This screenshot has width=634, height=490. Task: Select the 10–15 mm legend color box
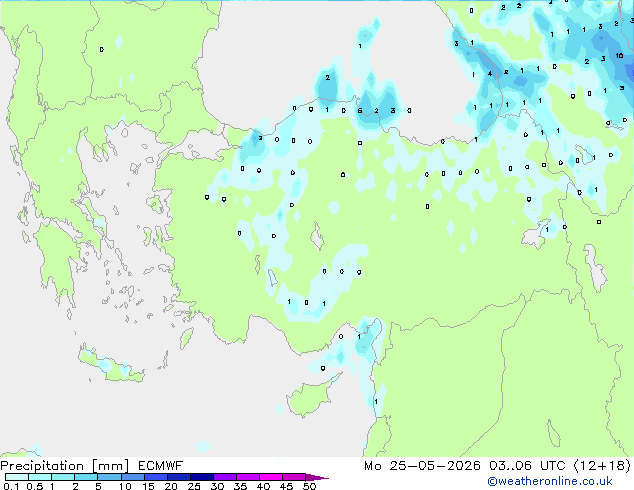point(132,477)
